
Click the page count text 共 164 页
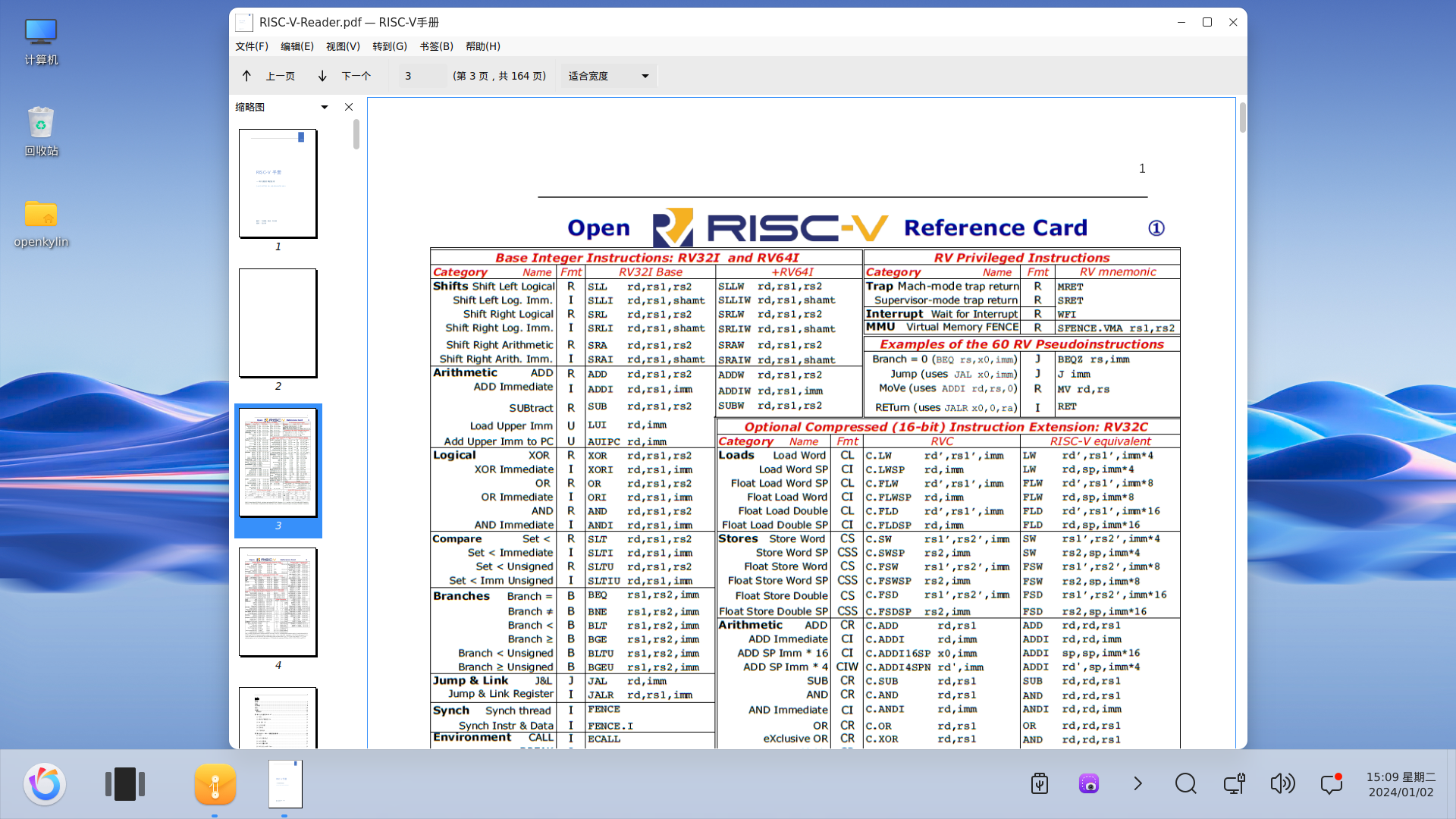pyautogui.click(x=522, y=76)
